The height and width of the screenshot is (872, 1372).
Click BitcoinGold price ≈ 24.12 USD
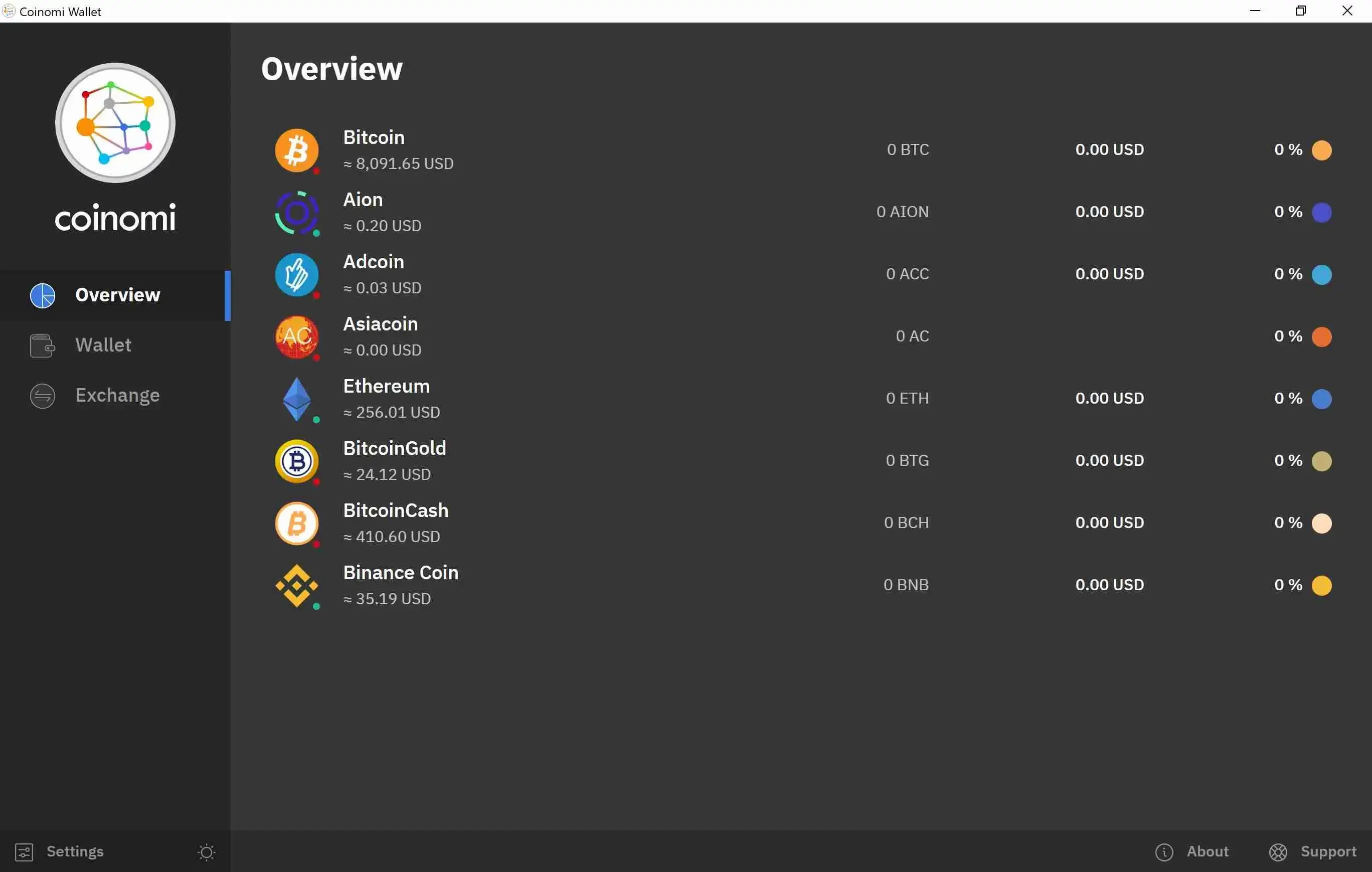pos(387,474)
